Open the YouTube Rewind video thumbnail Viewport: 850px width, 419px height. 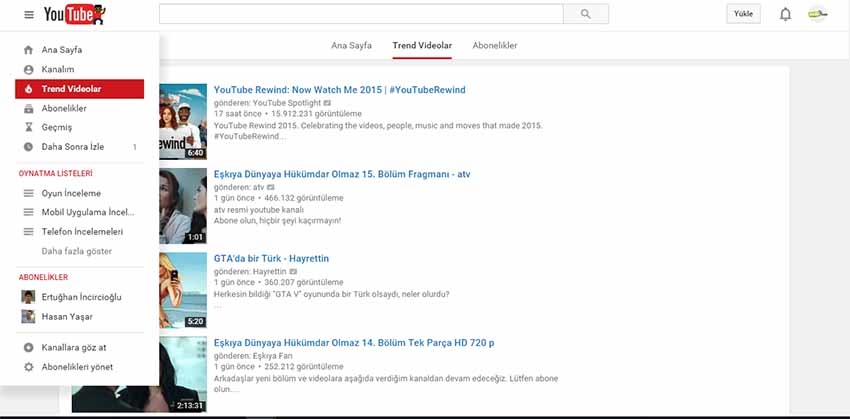(182, 121)
